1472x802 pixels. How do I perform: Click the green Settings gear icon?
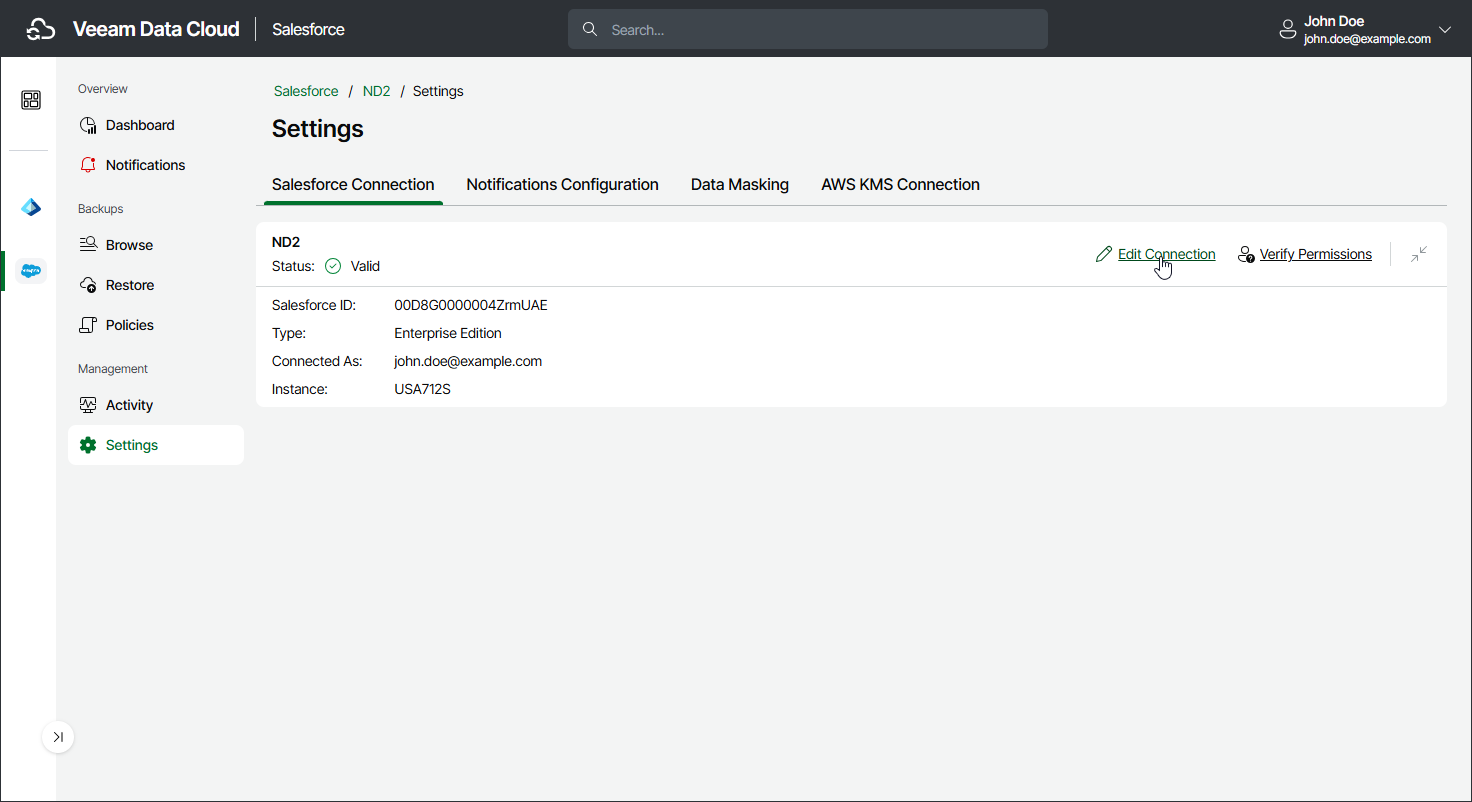coord(88,445)
